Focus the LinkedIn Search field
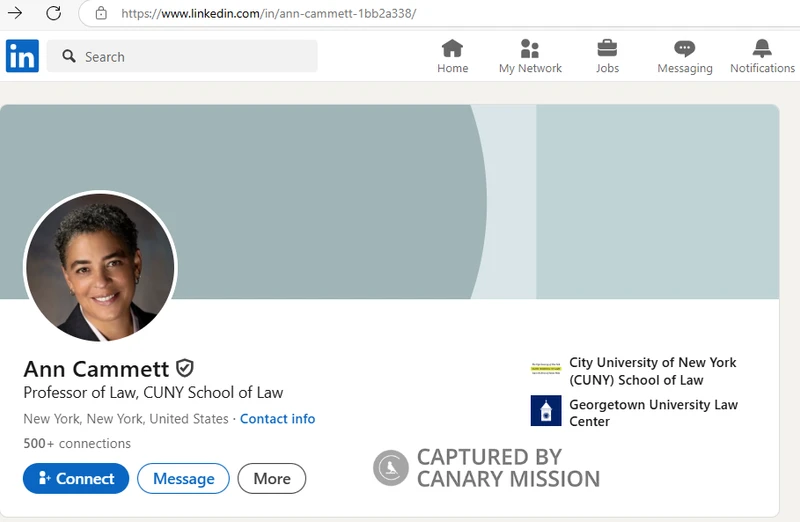The height and width of the screenshot is (522, 800). point(182,56)
